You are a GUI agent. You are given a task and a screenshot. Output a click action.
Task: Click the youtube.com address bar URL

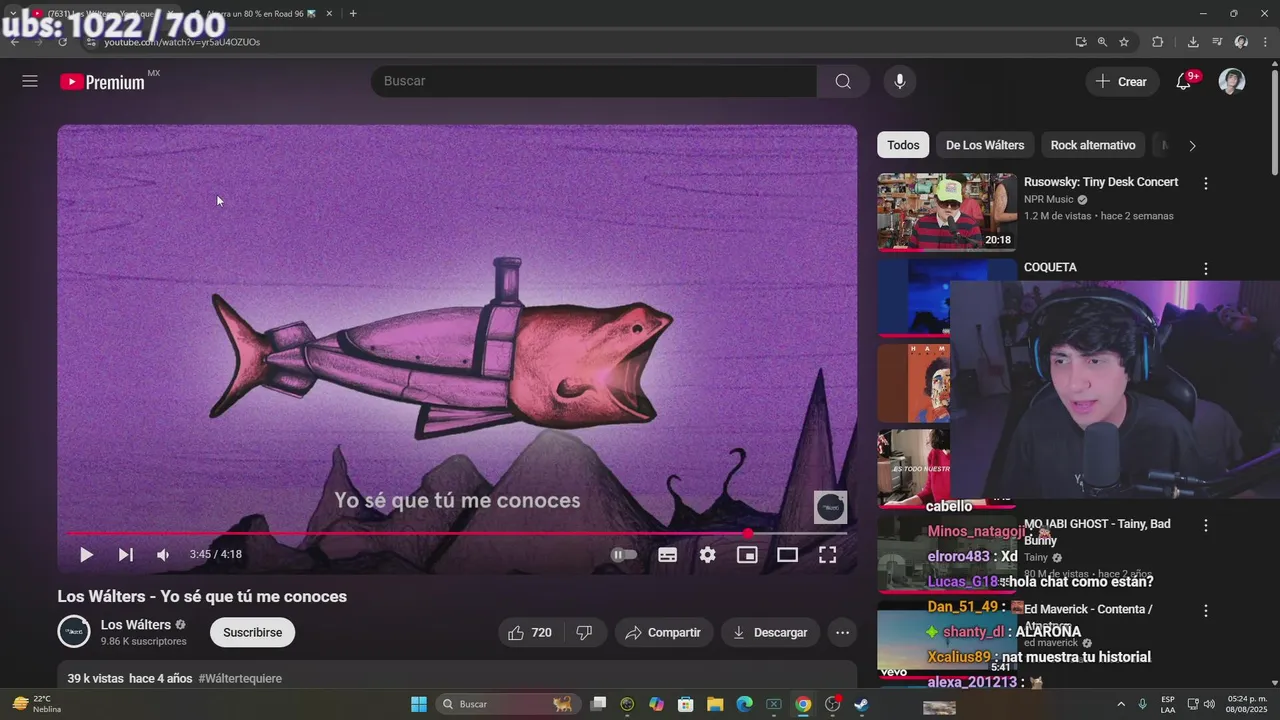(182, 42)
